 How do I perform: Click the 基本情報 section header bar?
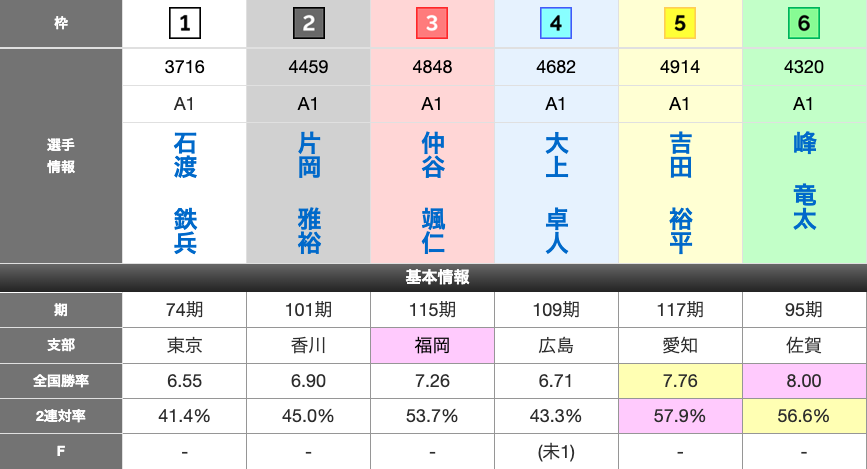[x=433, y=277]
